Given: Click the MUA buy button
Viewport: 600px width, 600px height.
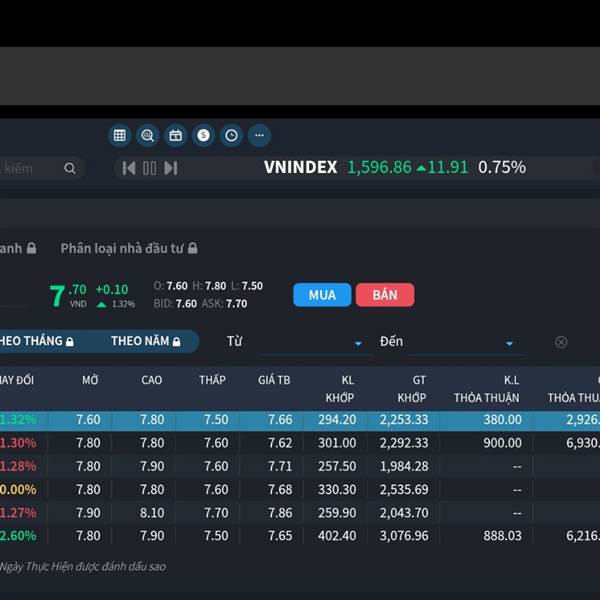Looking at the screenshot, I should pos(322,295).
